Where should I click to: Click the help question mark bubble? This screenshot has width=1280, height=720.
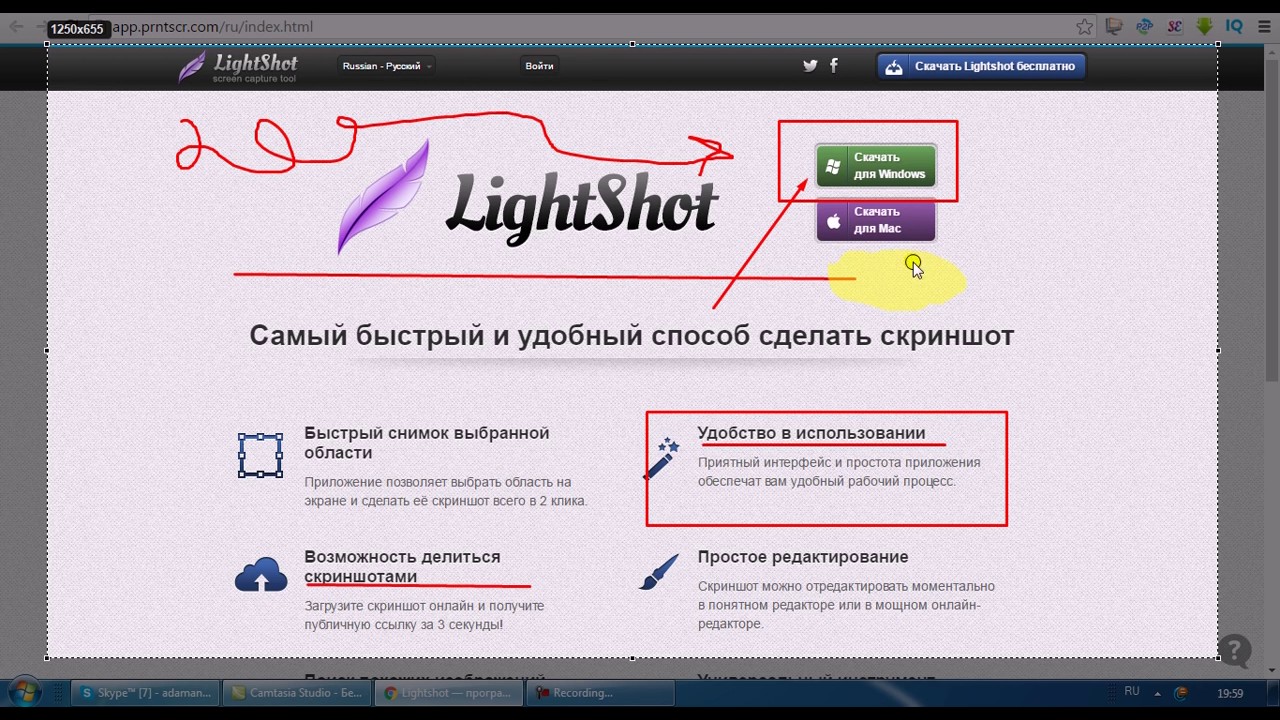coord(1235,651)
